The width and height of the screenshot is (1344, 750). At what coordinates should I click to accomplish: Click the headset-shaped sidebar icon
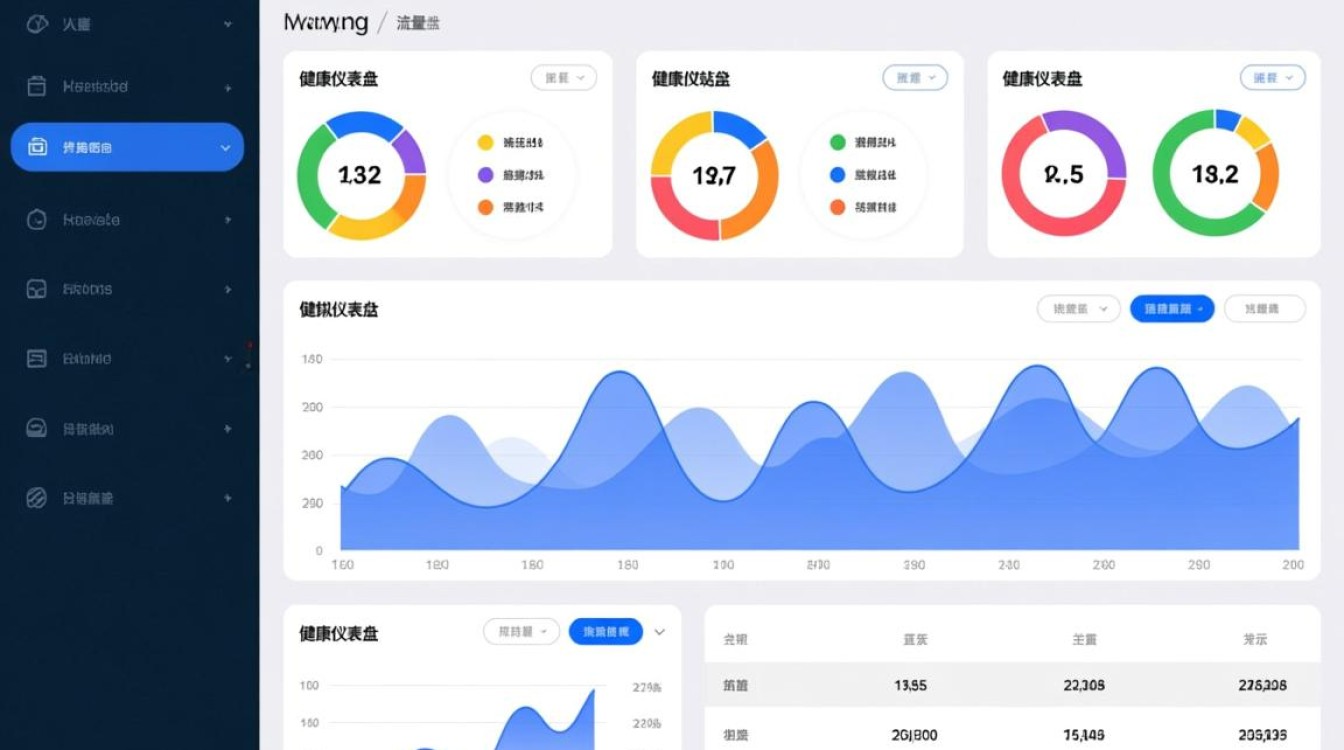tap(36, 429)
